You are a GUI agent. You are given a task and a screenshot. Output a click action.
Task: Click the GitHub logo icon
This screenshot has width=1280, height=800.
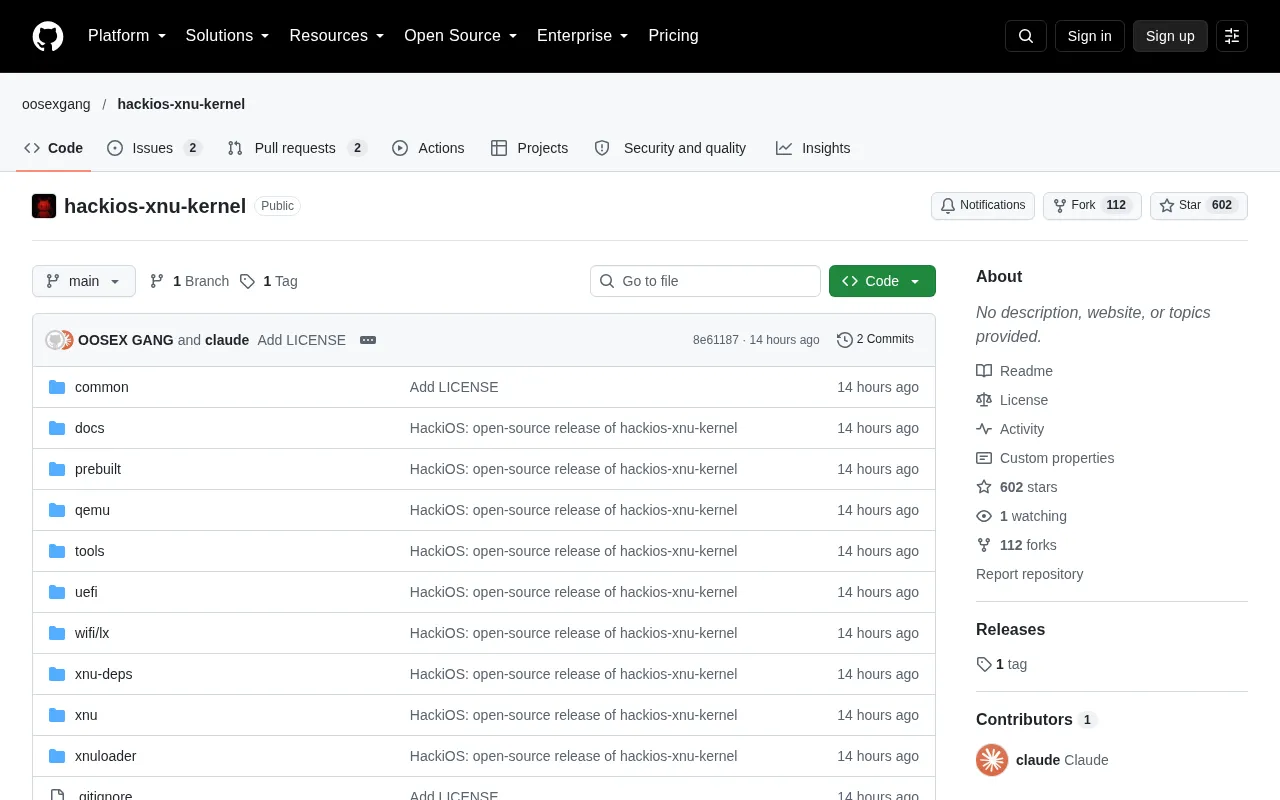click(x=48, y=36)
